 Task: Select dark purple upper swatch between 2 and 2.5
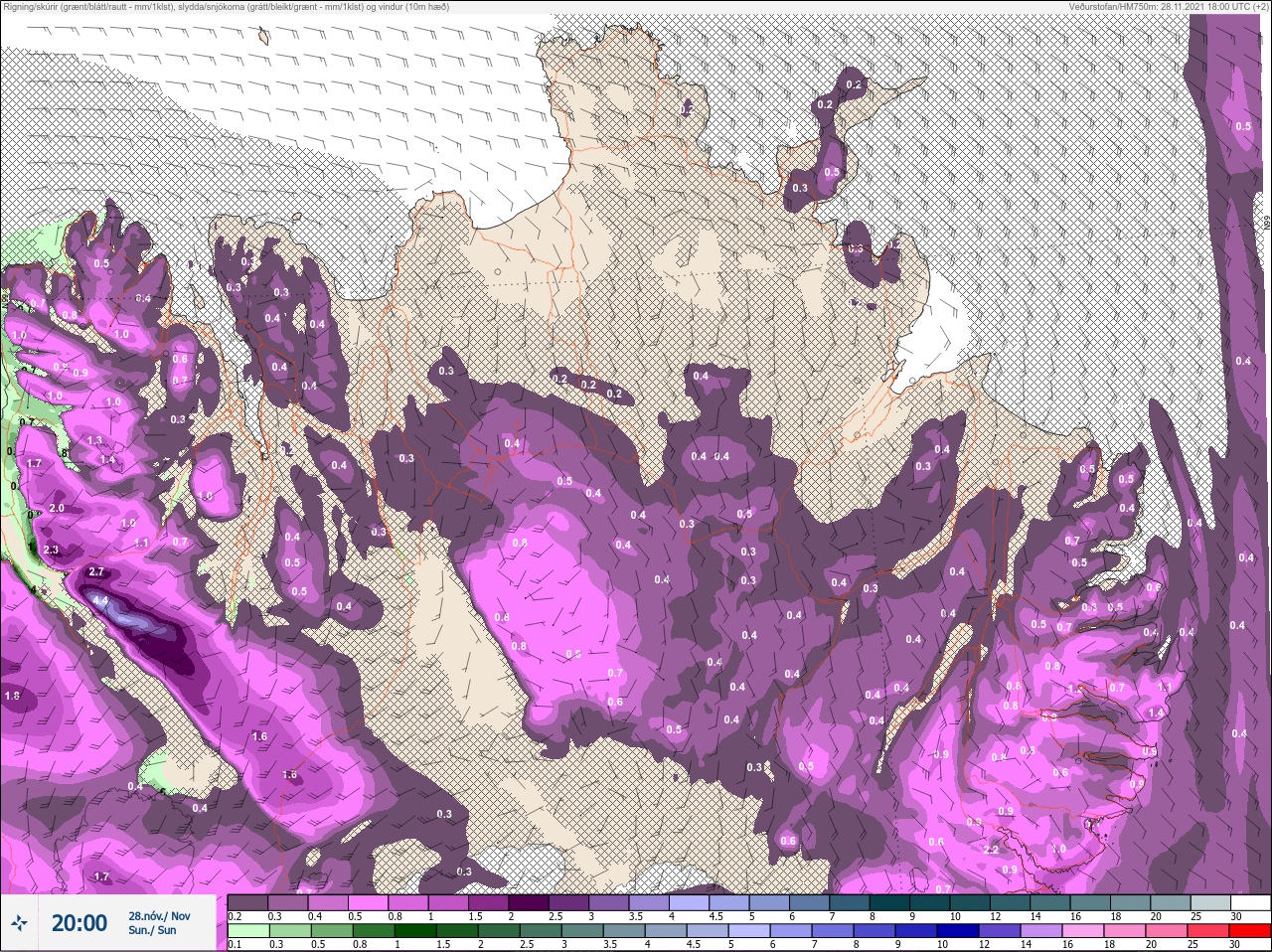[530, 902]
